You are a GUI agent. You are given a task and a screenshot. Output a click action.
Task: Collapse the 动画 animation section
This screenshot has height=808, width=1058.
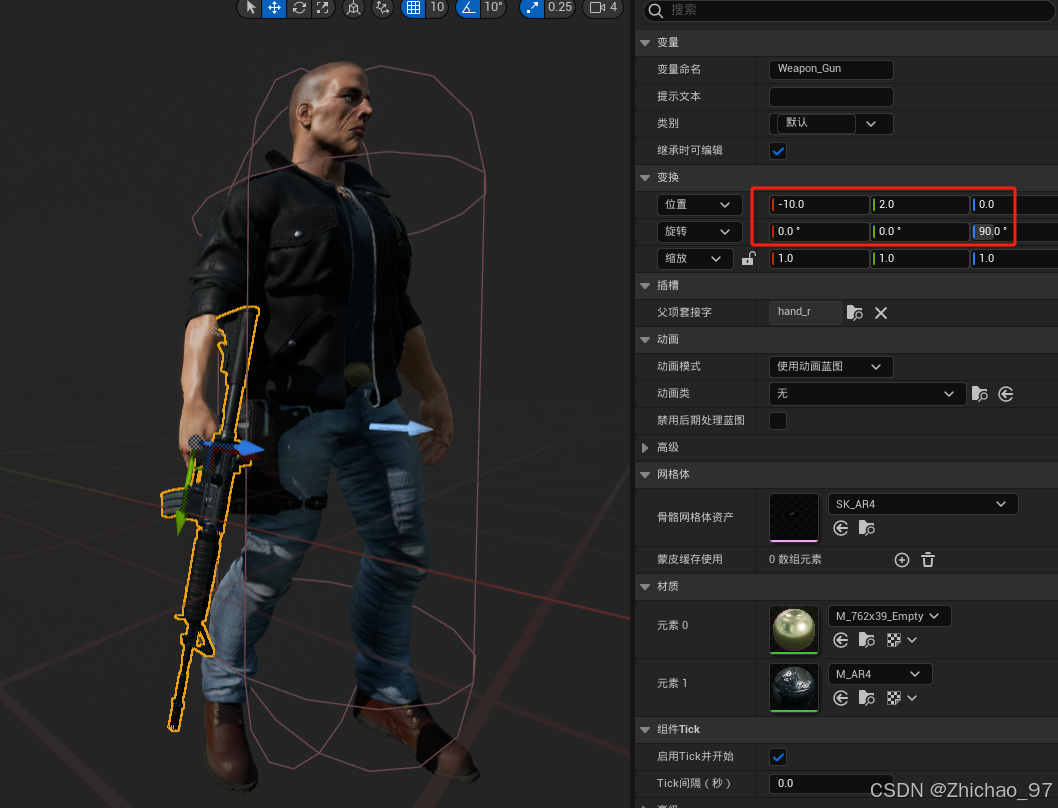pos(645,340)
